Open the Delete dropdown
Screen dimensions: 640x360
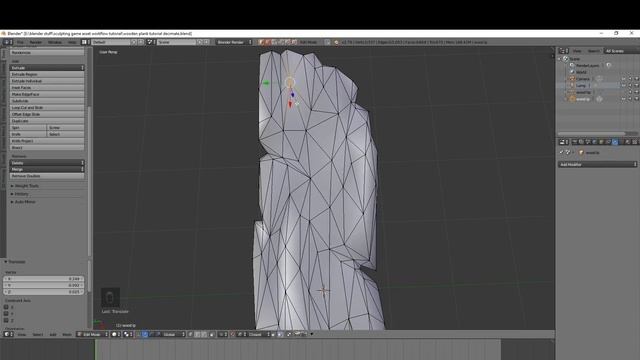(x=47, y=163)
